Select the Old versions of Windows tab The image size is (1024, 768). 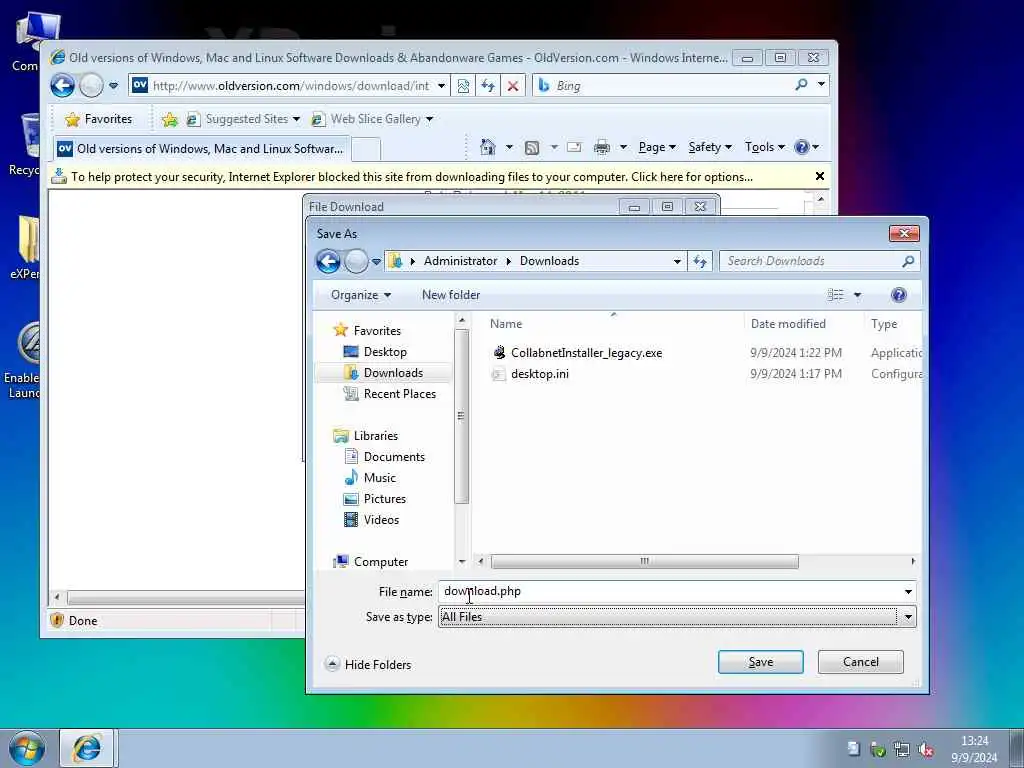[x=202, y=148]
